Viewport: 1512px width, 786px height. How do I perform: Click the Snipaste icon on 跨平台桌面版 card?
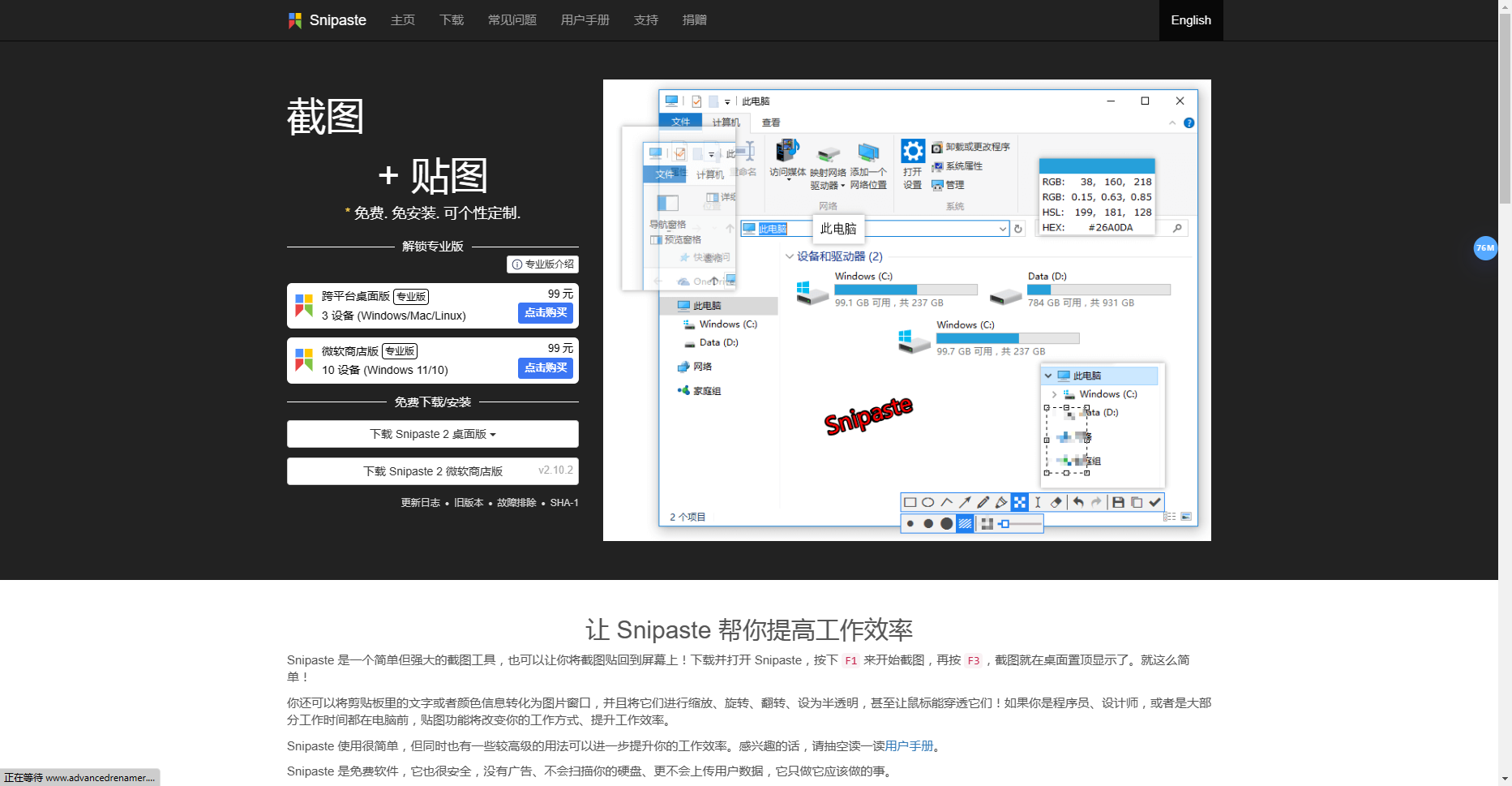point(304,306)
